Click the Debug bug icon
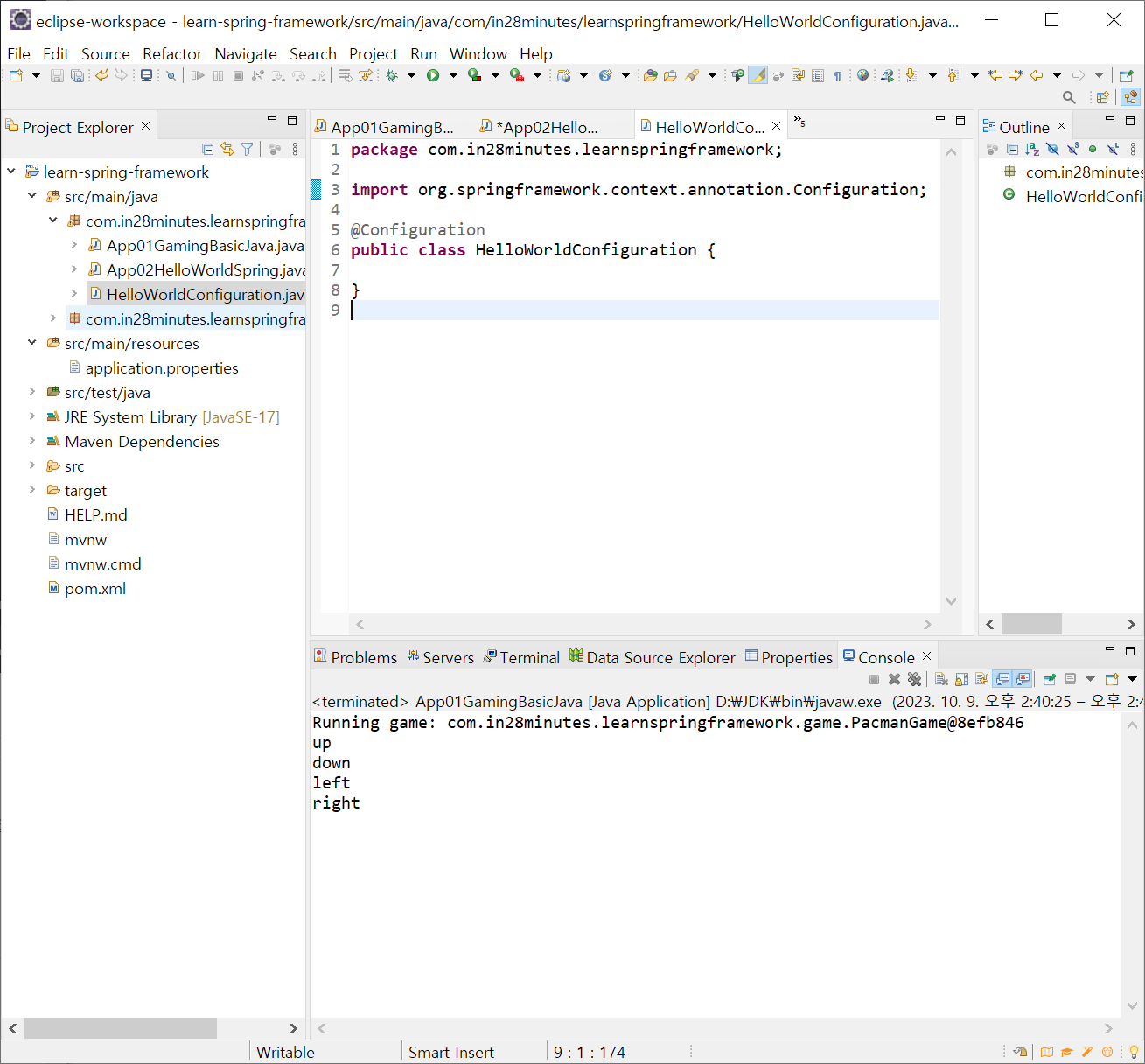This screenshot has height=1064, width=1145. pyautogui.click(x=391, y=75)
